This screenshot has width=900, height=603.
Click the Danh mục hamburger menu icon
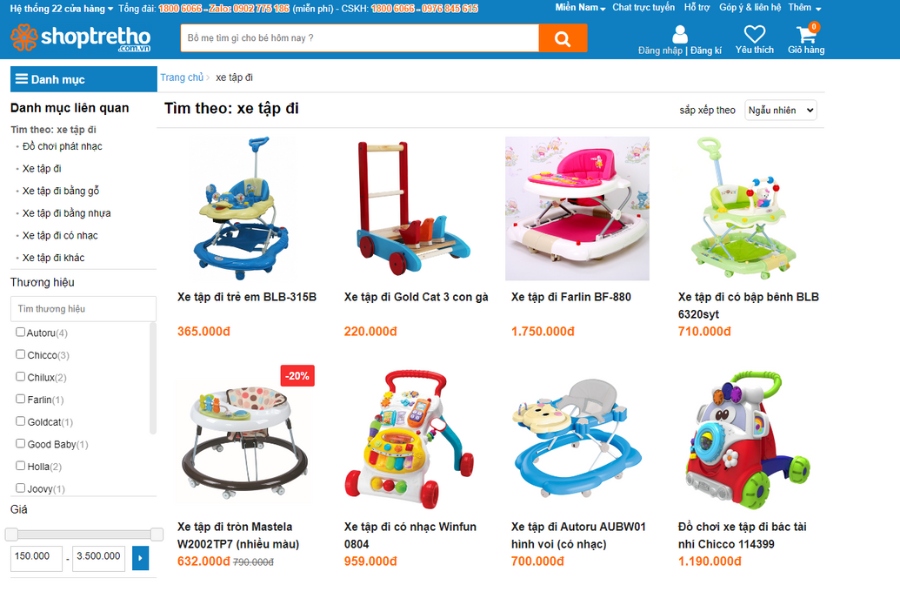21,79
